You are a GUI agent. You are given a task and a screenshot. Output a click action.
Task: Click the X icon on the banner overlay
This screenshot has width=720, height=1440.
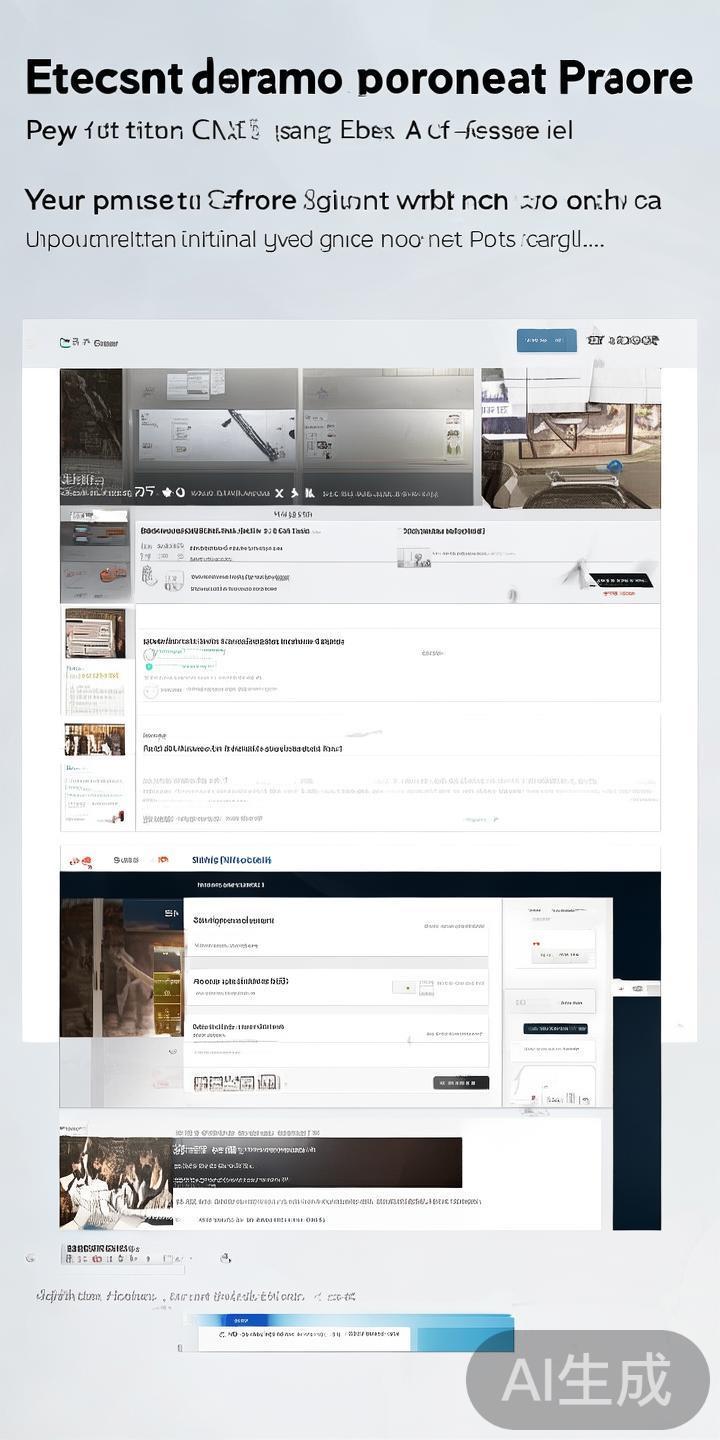pos(280,493)
